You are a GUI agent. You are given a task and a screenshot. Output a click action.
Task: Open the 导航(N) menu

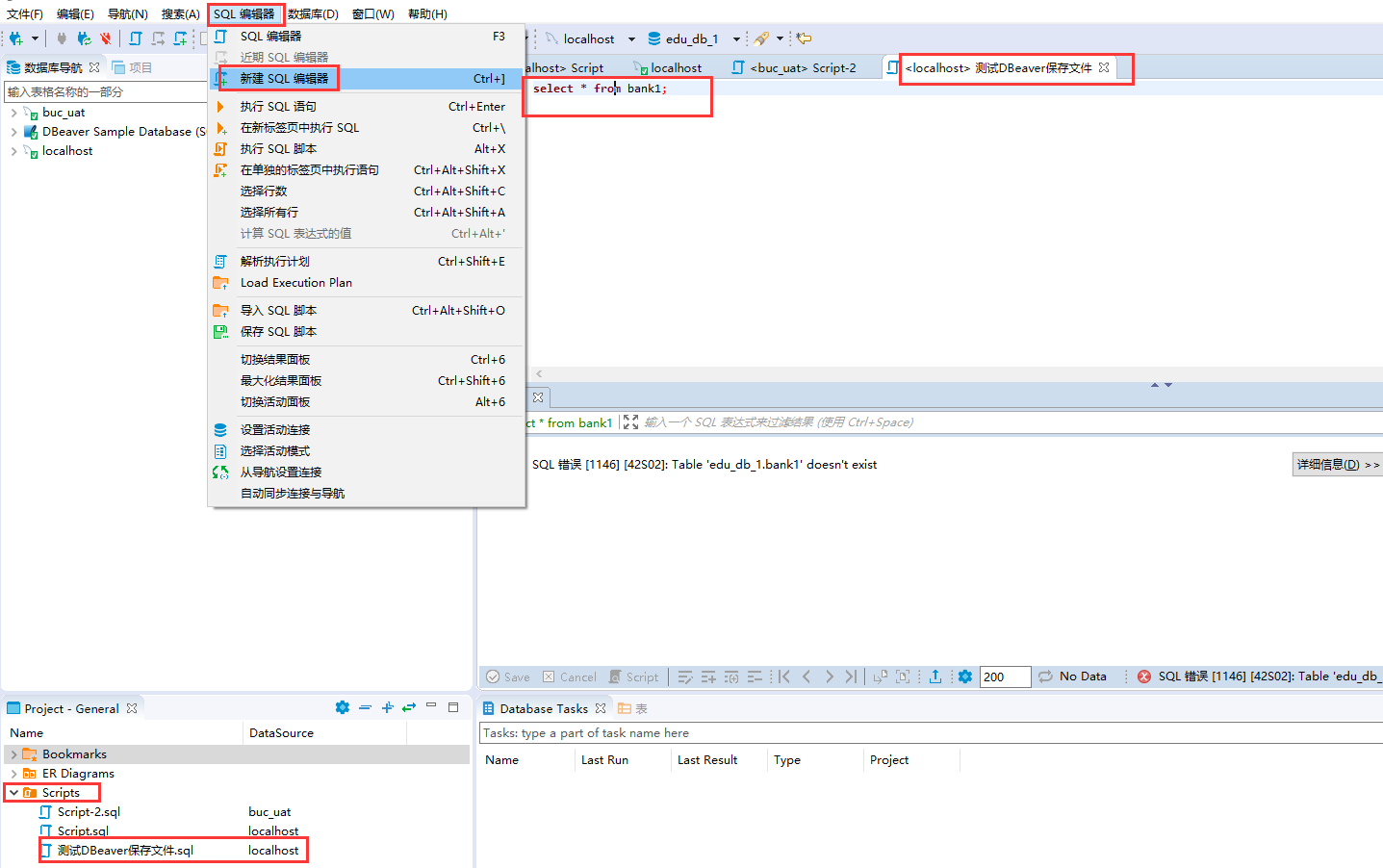128,13
